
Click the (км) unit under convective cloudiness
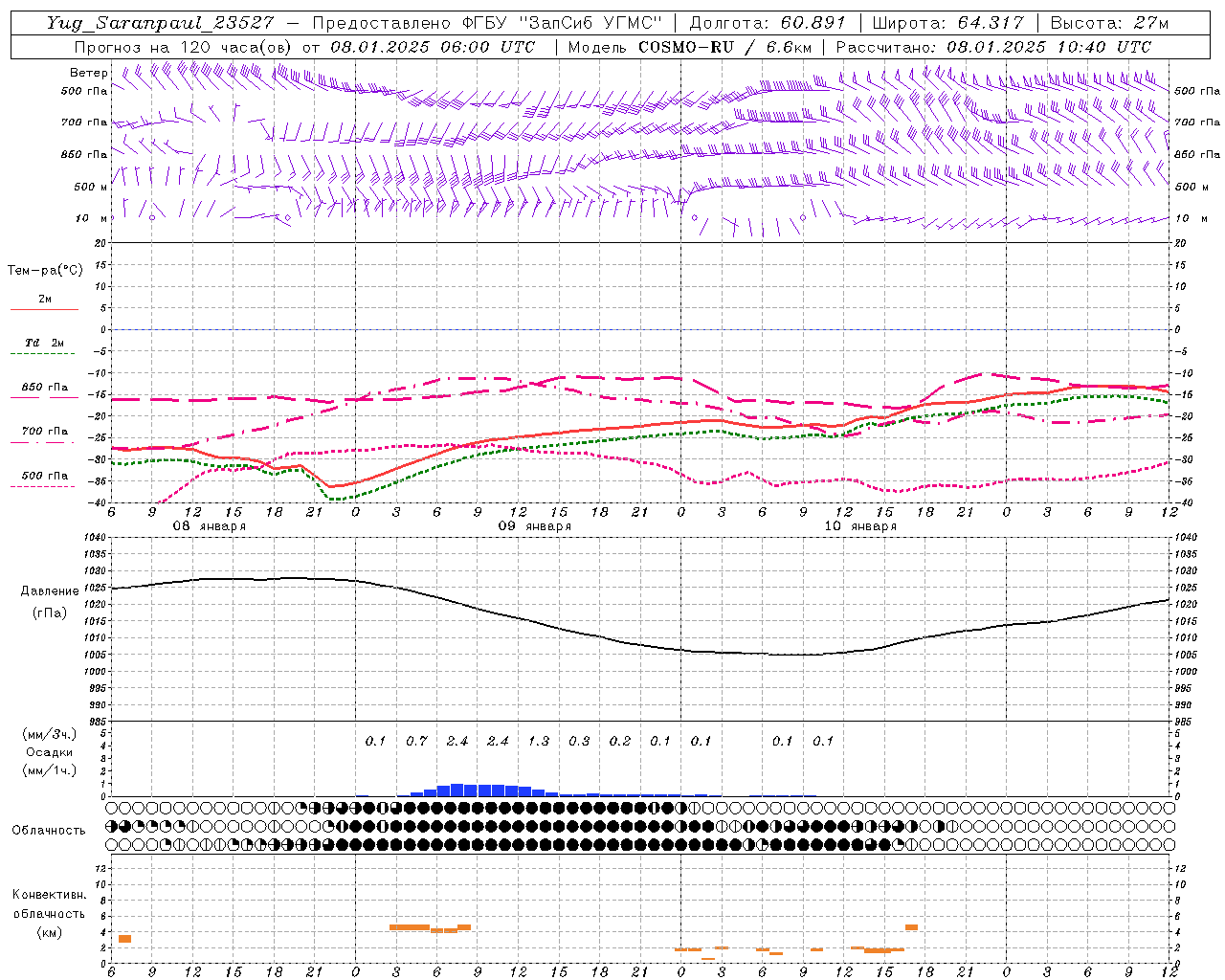50,932
